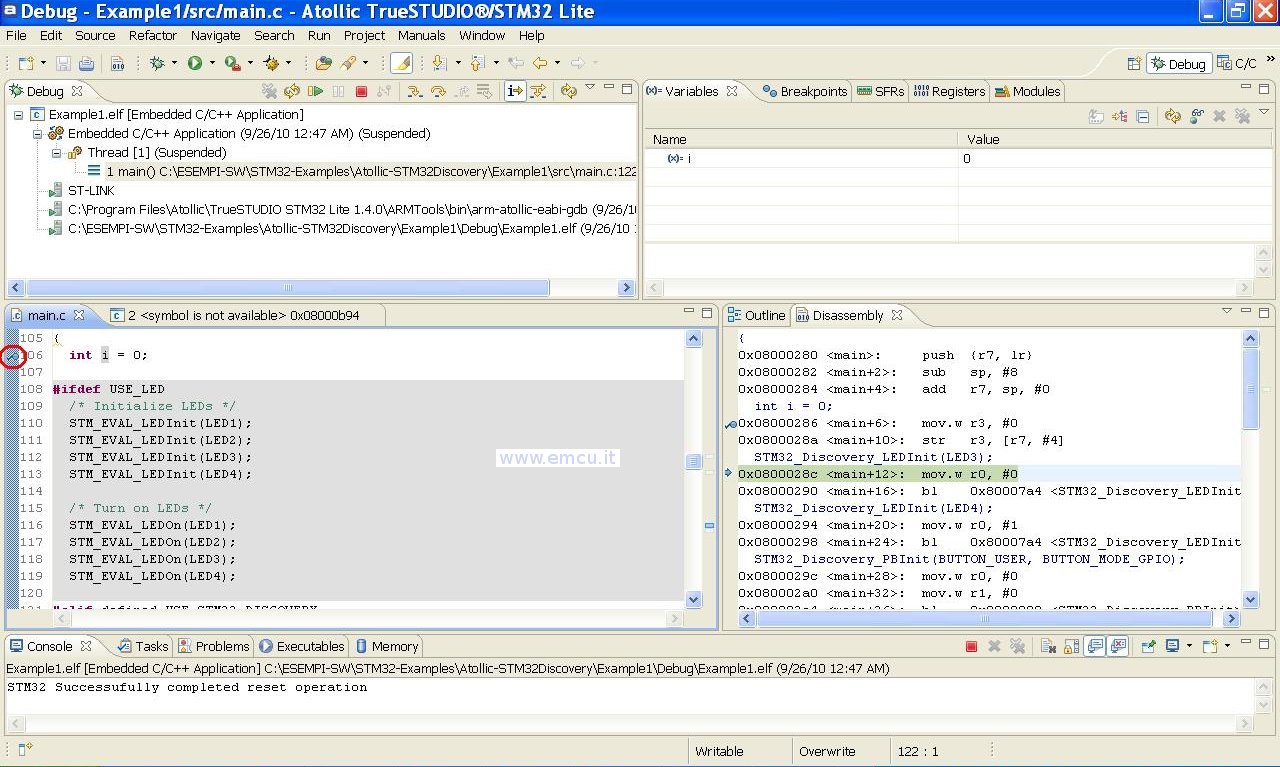Toggle the Use Step Filters icon in Debug view
The height and width of the screenshot is (767, 1280).
pos(538,91)
